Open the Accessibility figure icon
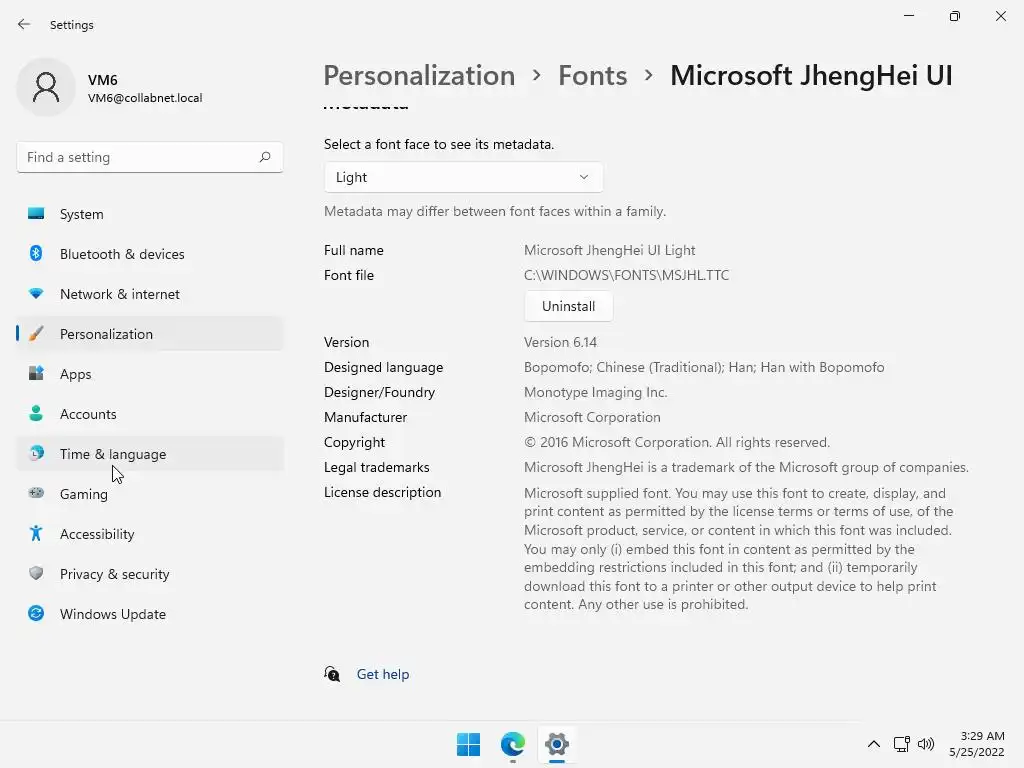Screen dimensions: 1024x768 click(x=36, y=534)
